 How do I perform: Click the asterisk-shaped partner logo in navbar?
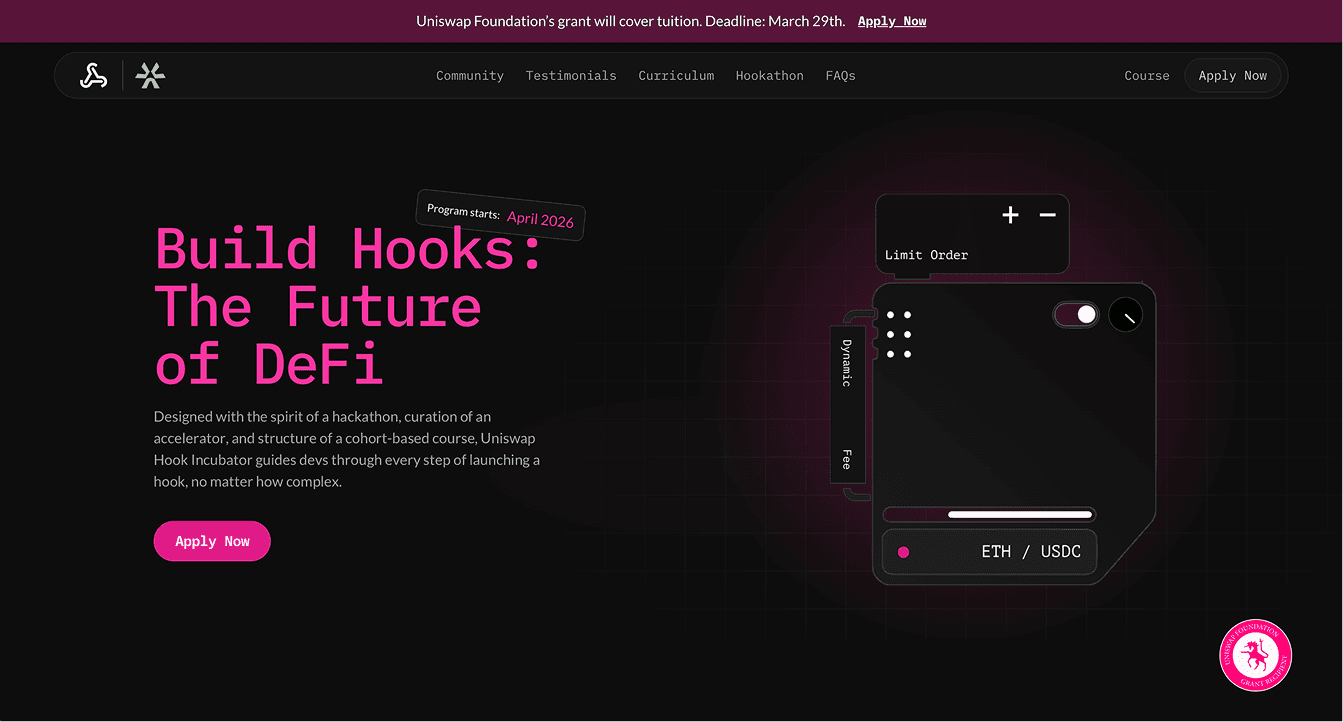[x=150, y=76]
